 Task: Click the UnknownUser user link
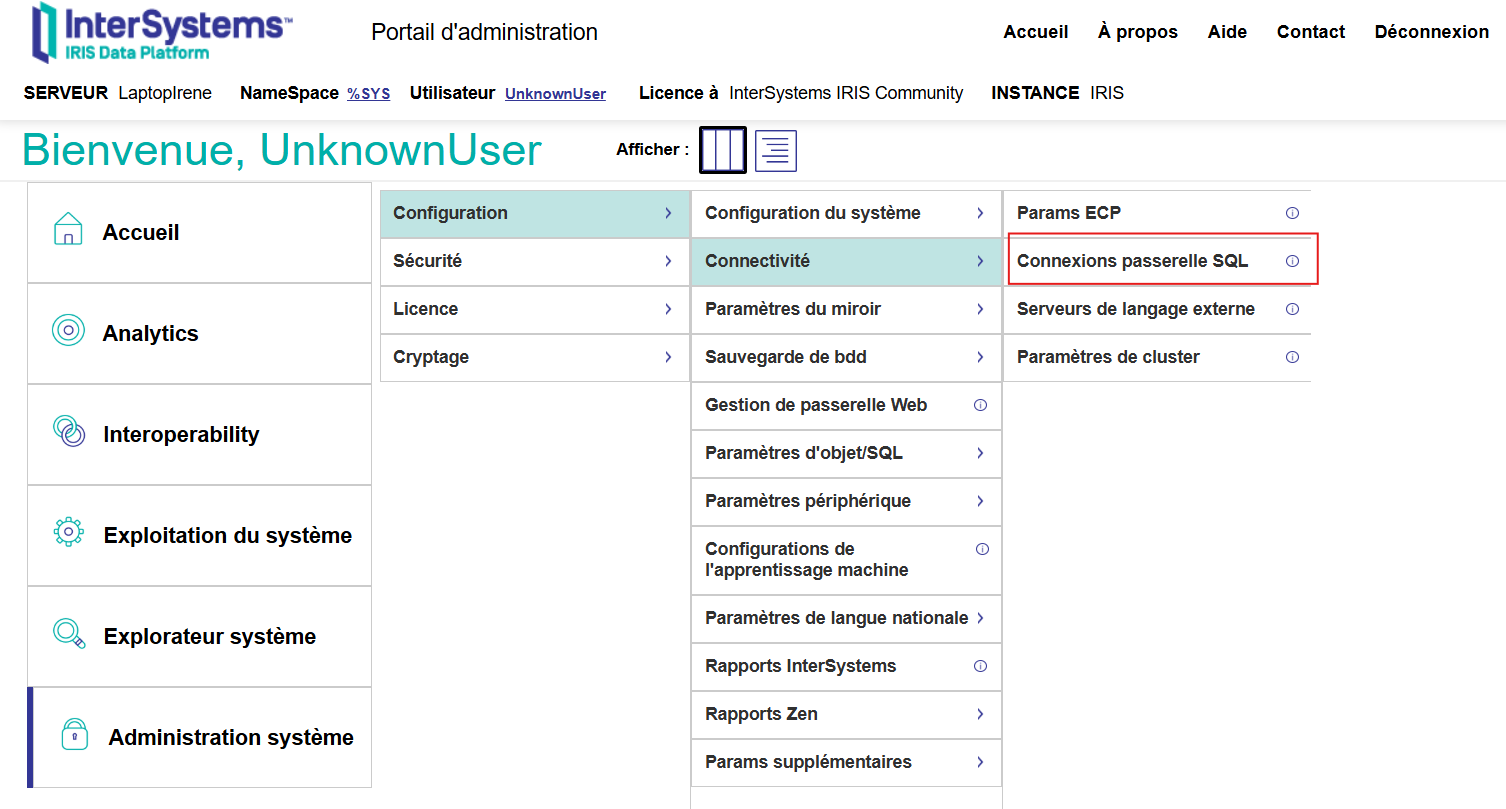(555, 94)
